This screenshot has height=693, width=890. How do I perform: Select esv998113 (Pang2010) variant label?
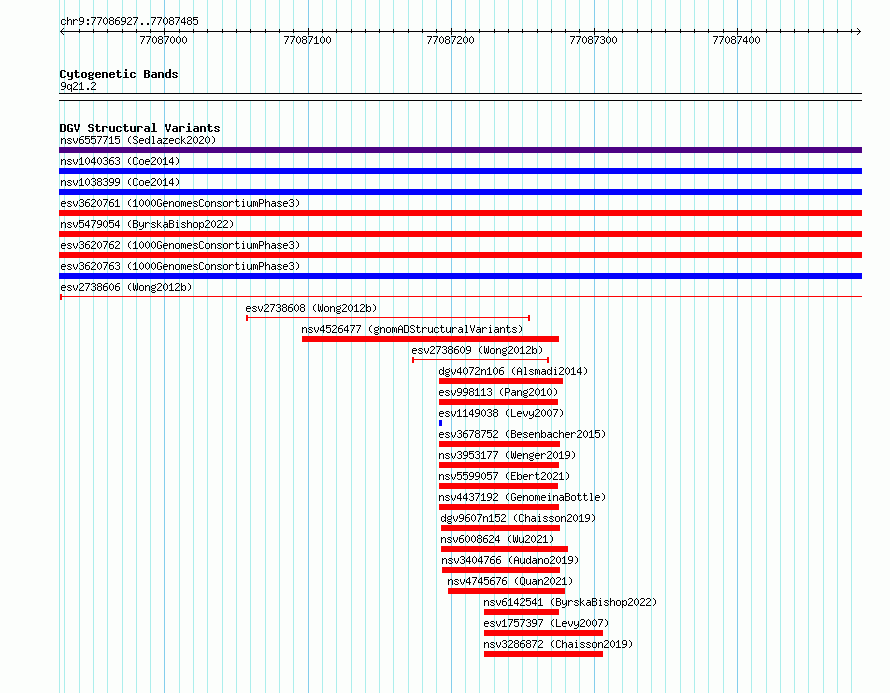498,392
